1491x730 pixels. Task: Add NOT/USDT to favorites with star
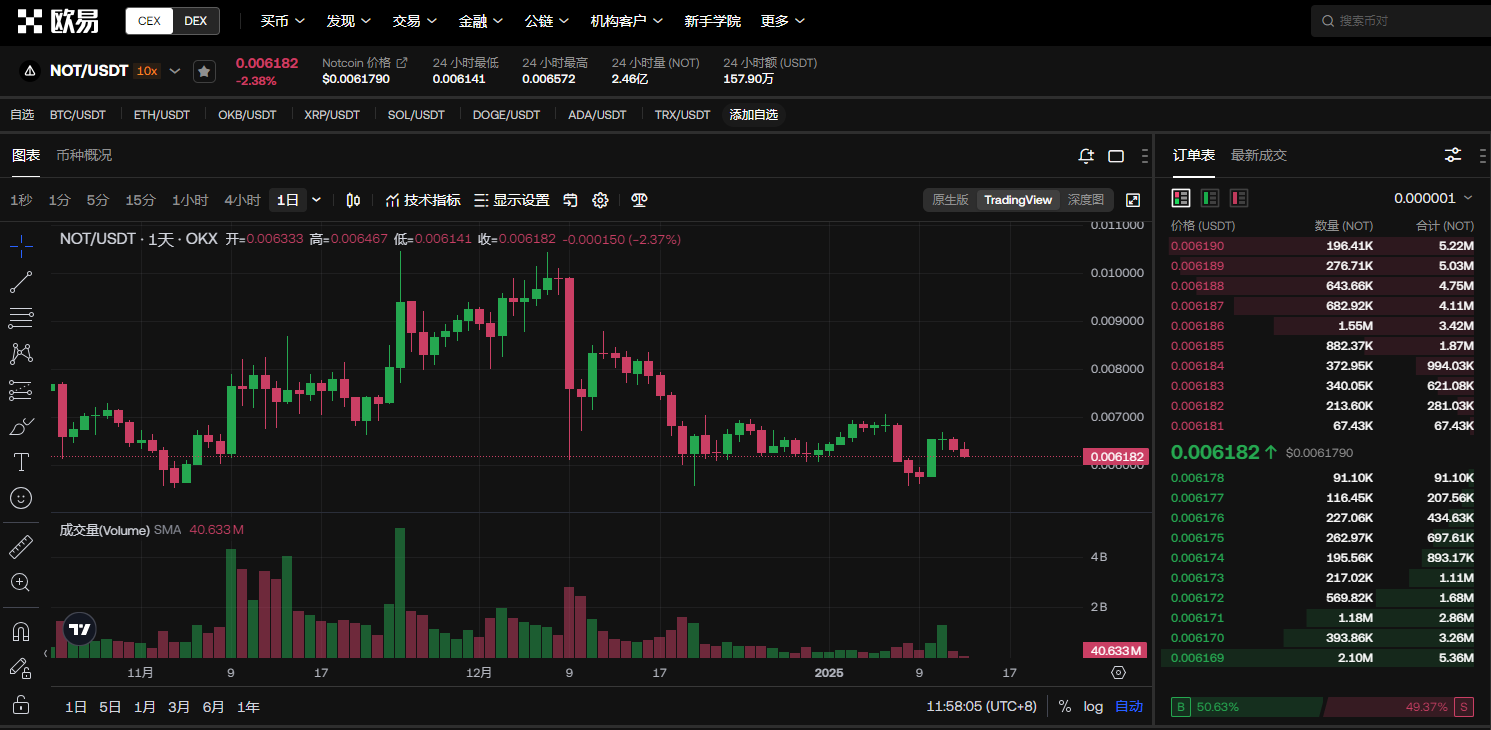tap(204, 71)
